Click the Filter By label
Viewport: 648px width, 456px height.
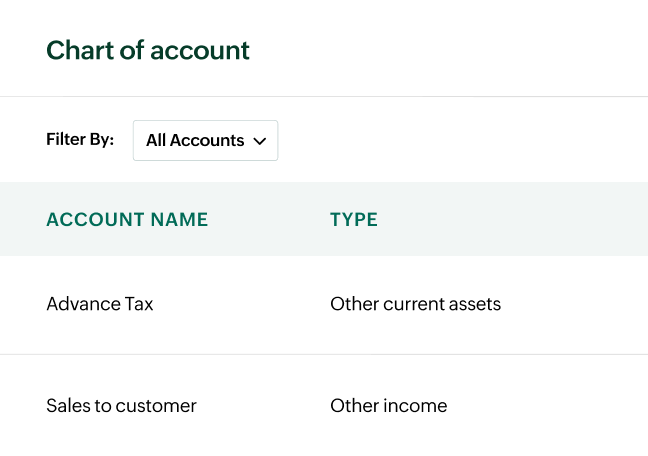80,139
